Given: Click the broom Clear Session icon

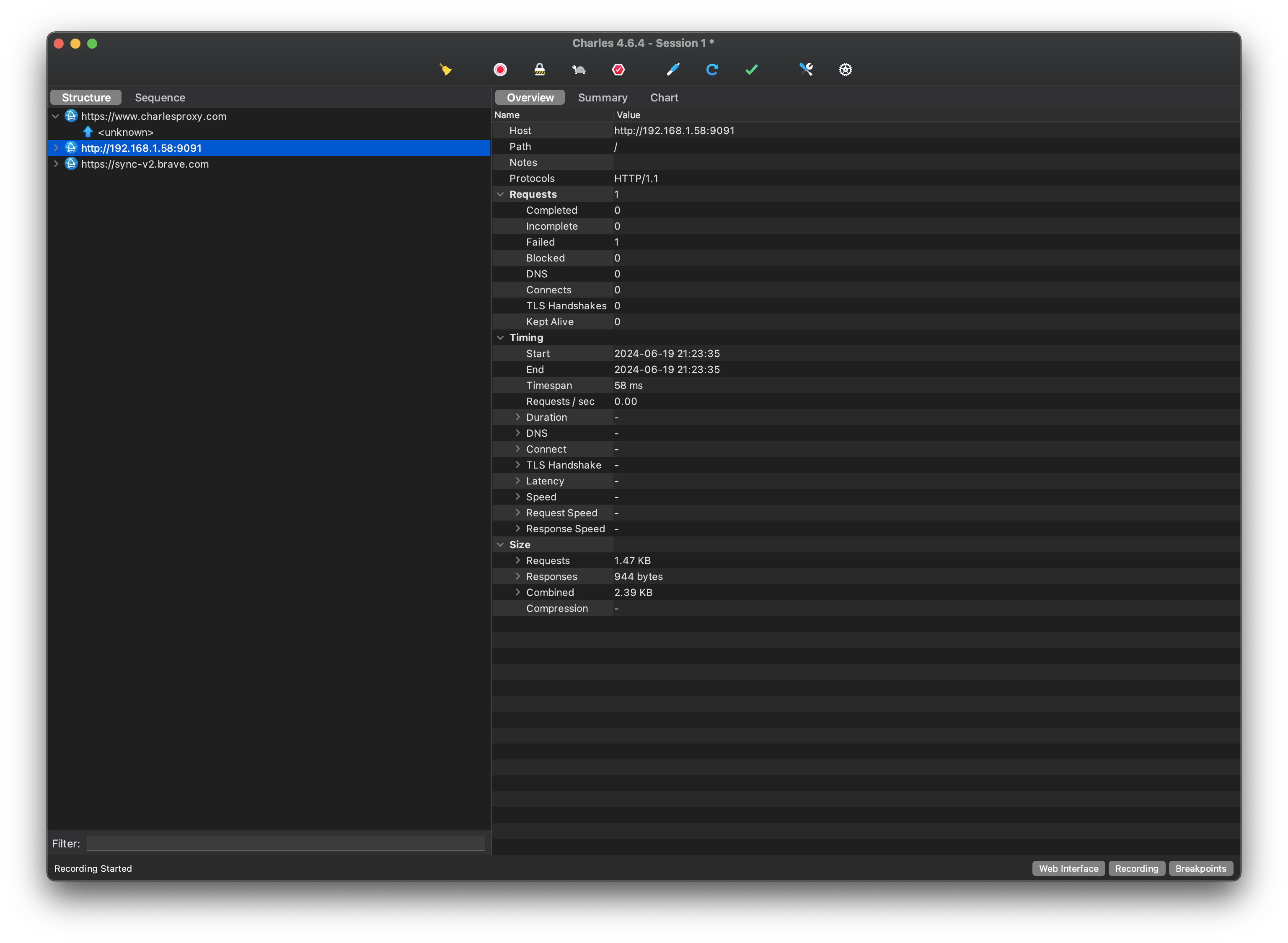Looking at the screenshot, I should coord(445,70).
